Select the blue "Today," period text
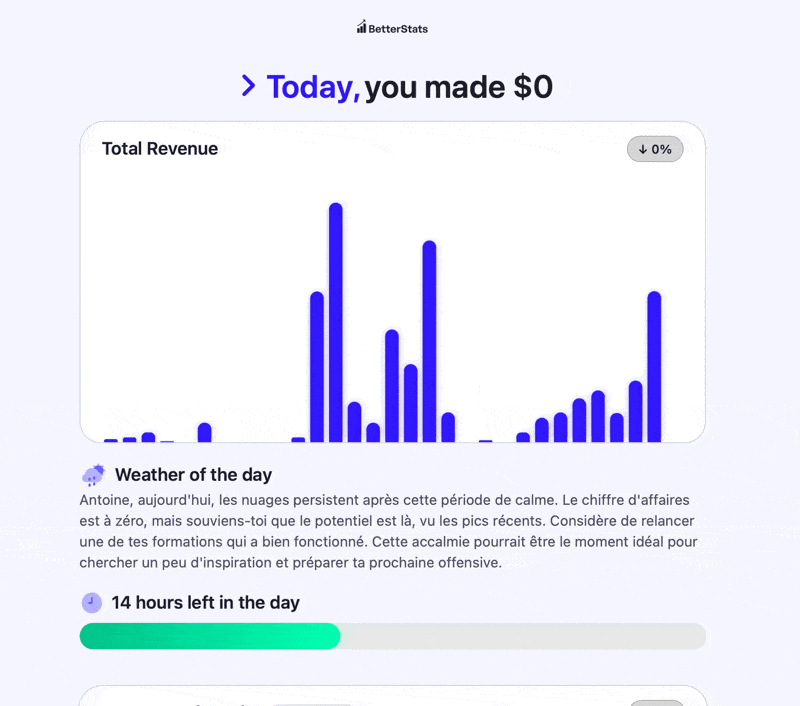The width and height of the screenshot is (800, 706). pyautogui.click(x=312, y=87)
